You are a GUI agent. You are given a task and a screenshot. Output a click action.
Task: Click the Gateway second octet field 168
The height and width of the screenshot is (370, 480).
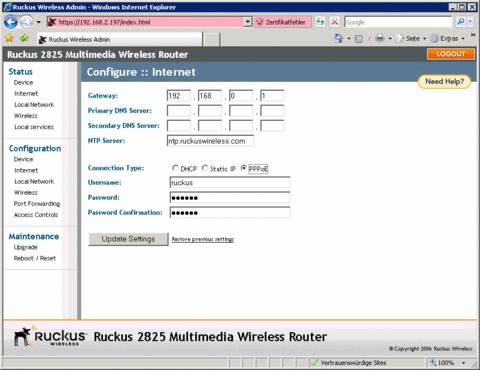coord(210,96)
